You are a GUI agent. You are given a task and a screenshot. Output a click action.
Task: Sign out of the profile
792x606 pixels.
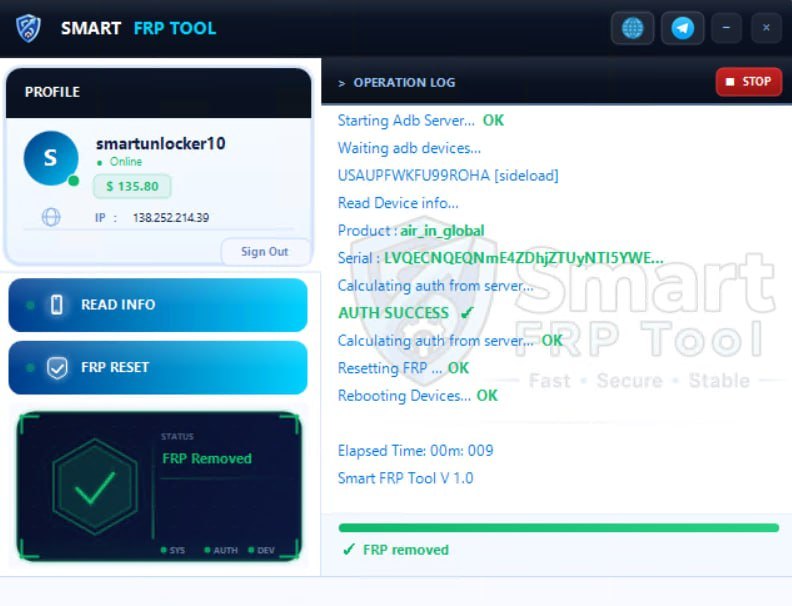[265, 251]
